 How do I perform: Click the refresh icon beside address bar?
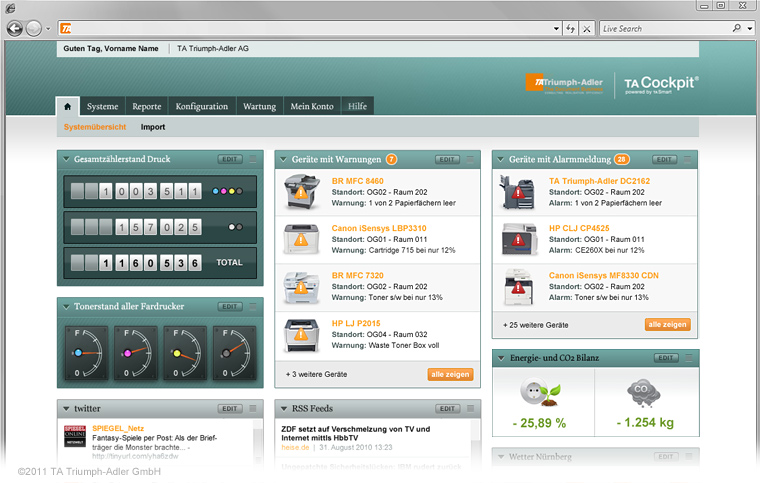570,29
